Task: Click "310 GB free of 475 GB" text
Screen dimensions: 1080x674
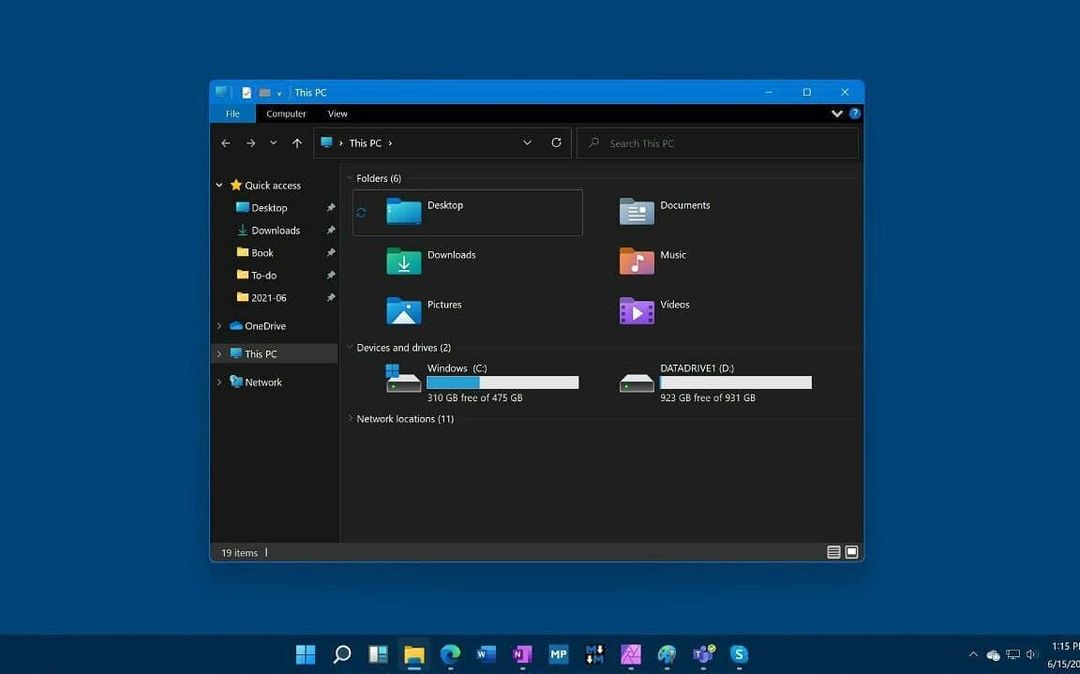Action: click(x=475, y=398)
